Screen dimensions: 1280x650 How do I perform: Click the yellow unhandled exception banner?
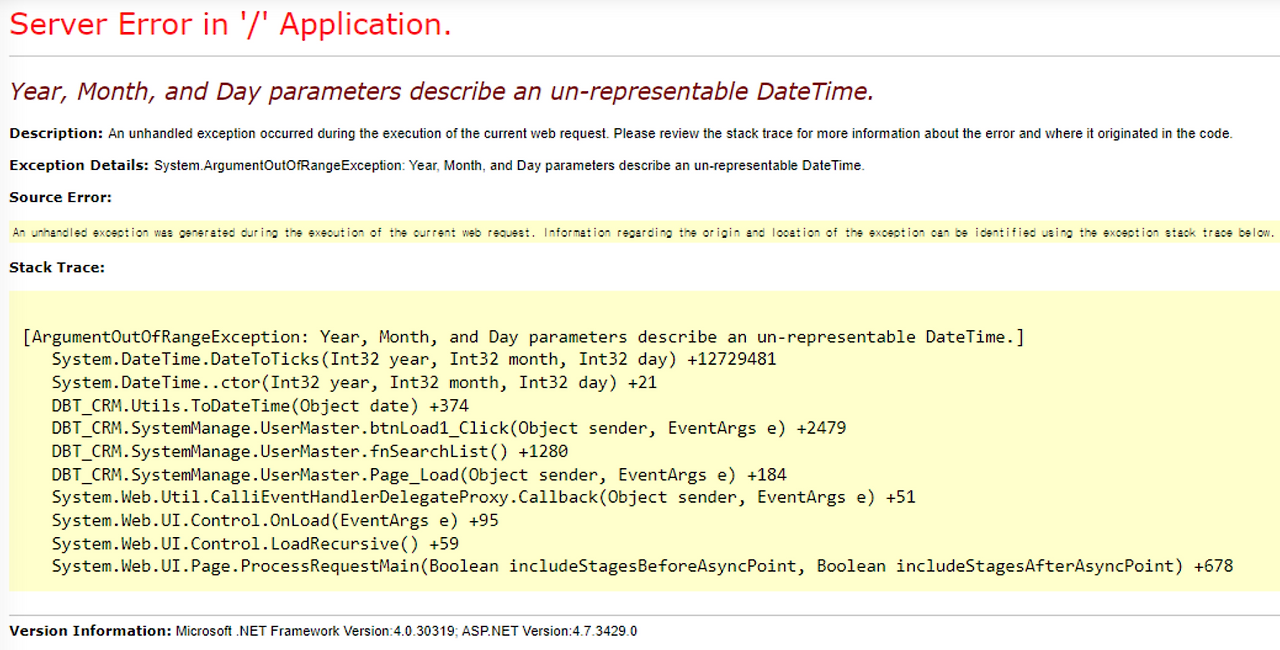(x=640, y=231)
